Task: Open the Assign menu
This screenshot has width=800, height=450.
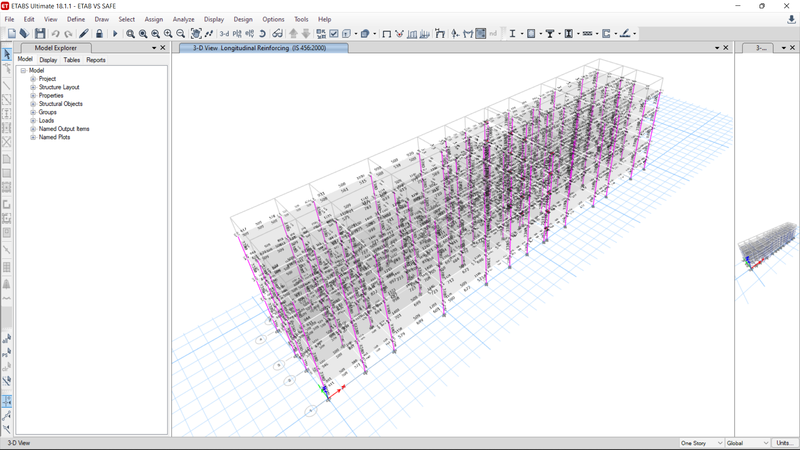Action: click(x=154, y=19)
